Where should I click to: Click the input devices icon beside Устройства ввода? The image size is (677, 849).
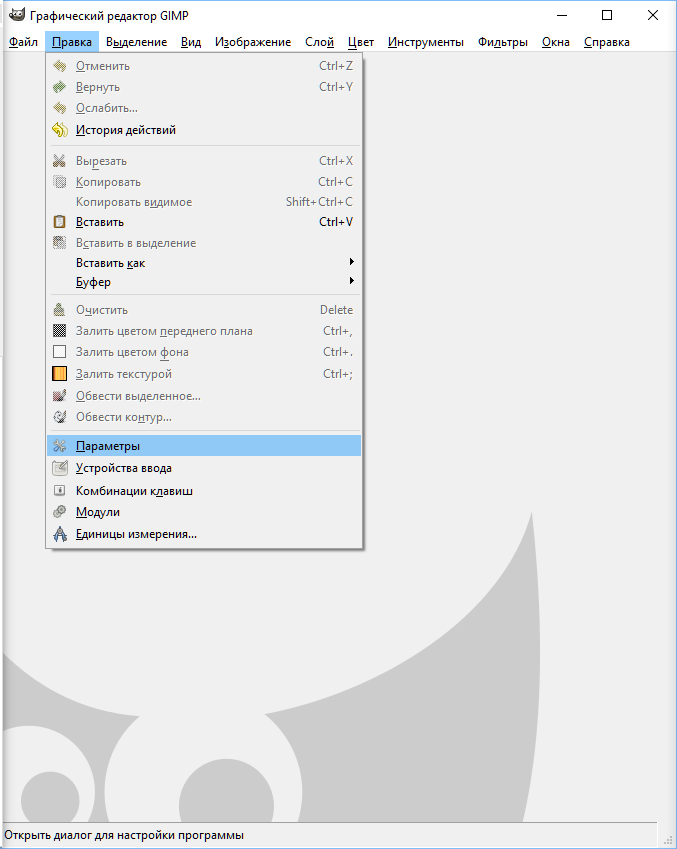[x=60, y=468]
